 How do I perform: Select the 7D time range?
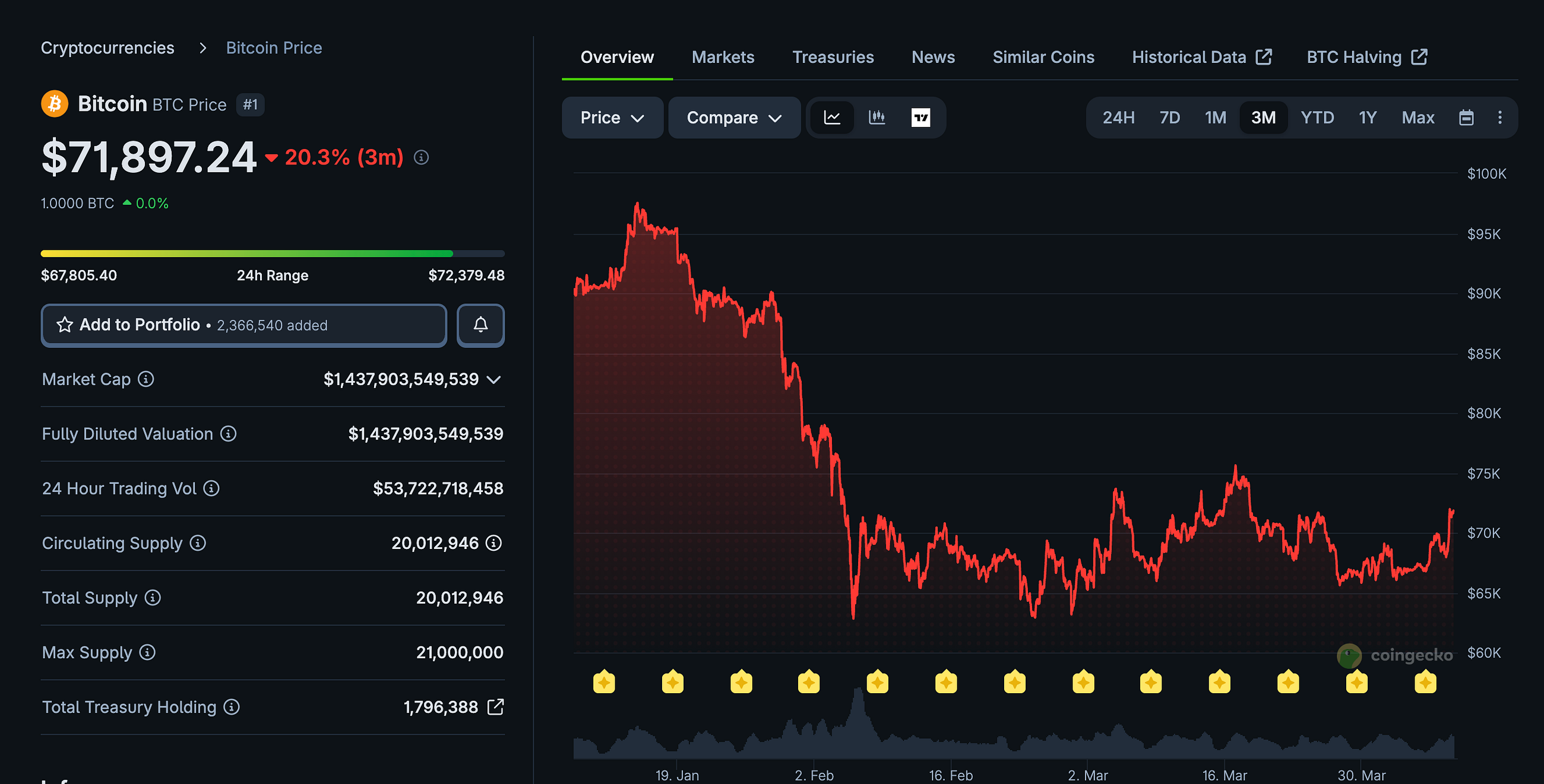coord(1169,118)
